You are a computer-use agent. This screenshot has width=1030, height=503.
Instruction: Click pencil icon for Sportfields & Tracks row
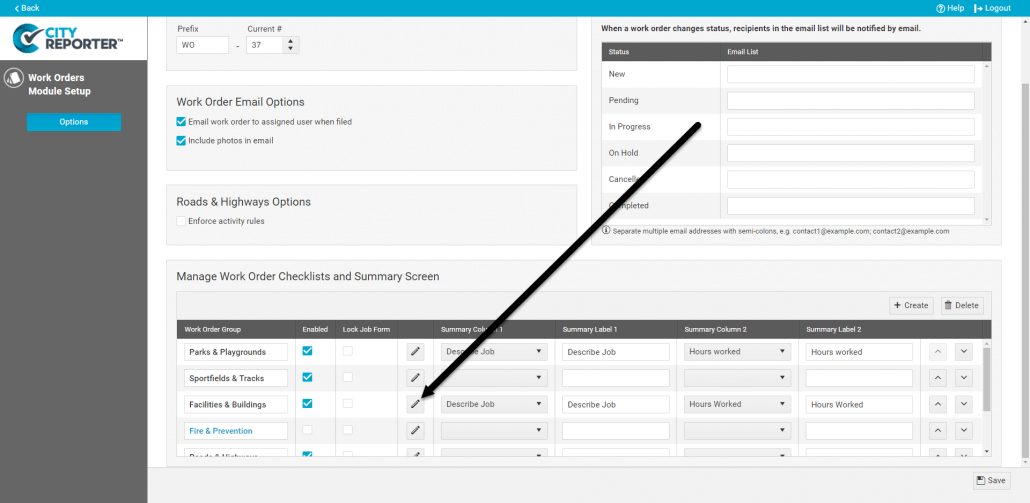click(415, 378)
